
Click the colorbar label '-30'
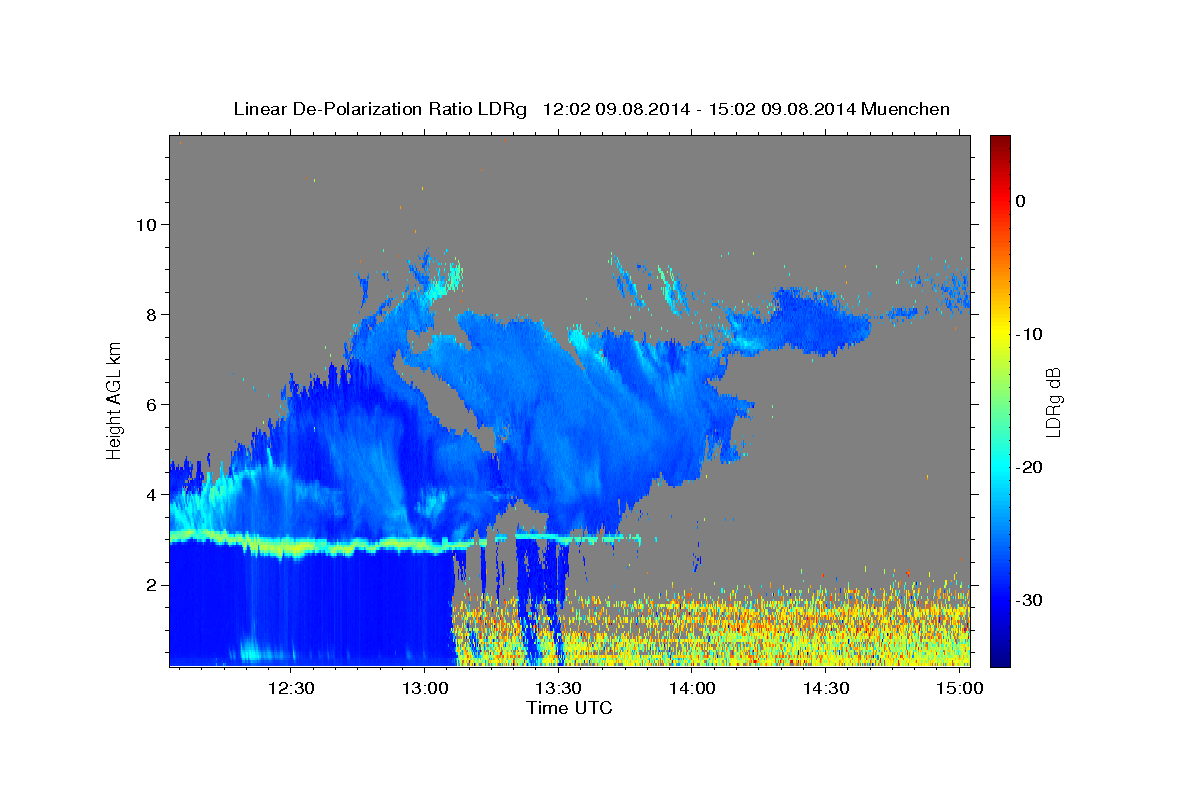(x=1029, y=600)
